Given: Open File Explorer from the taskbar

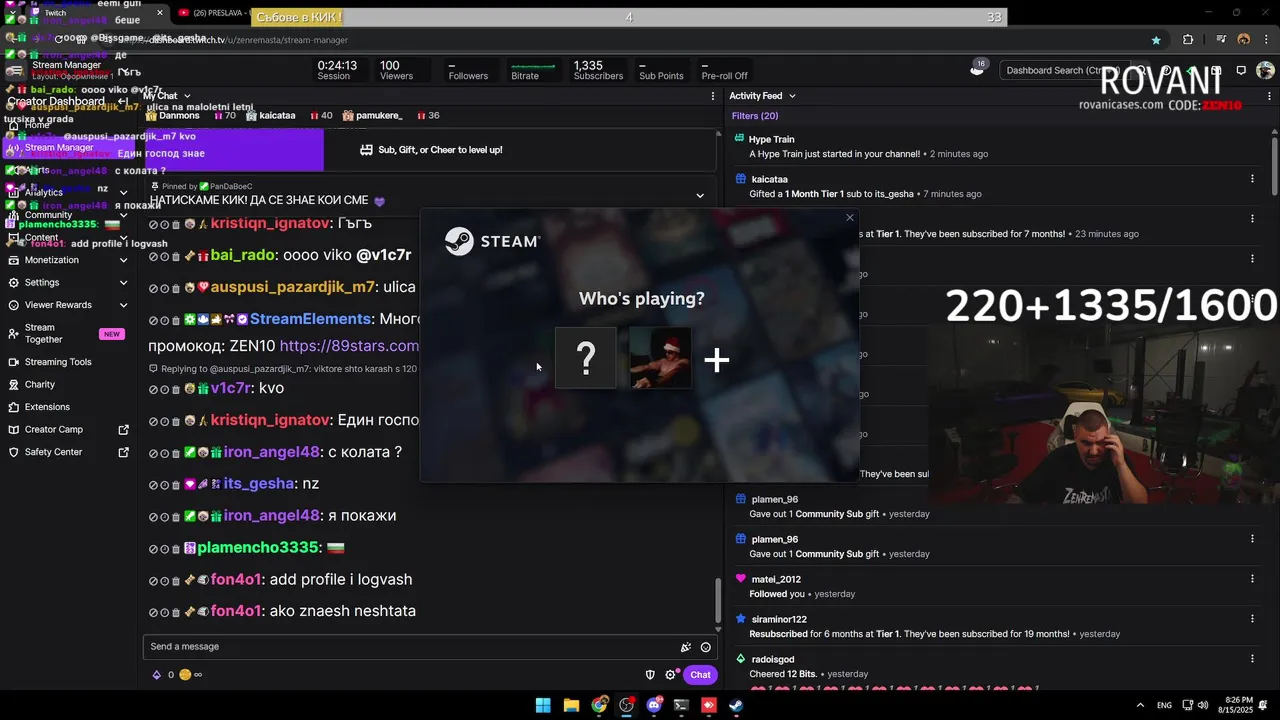Looking at the screenshot, I should point(571,705).
